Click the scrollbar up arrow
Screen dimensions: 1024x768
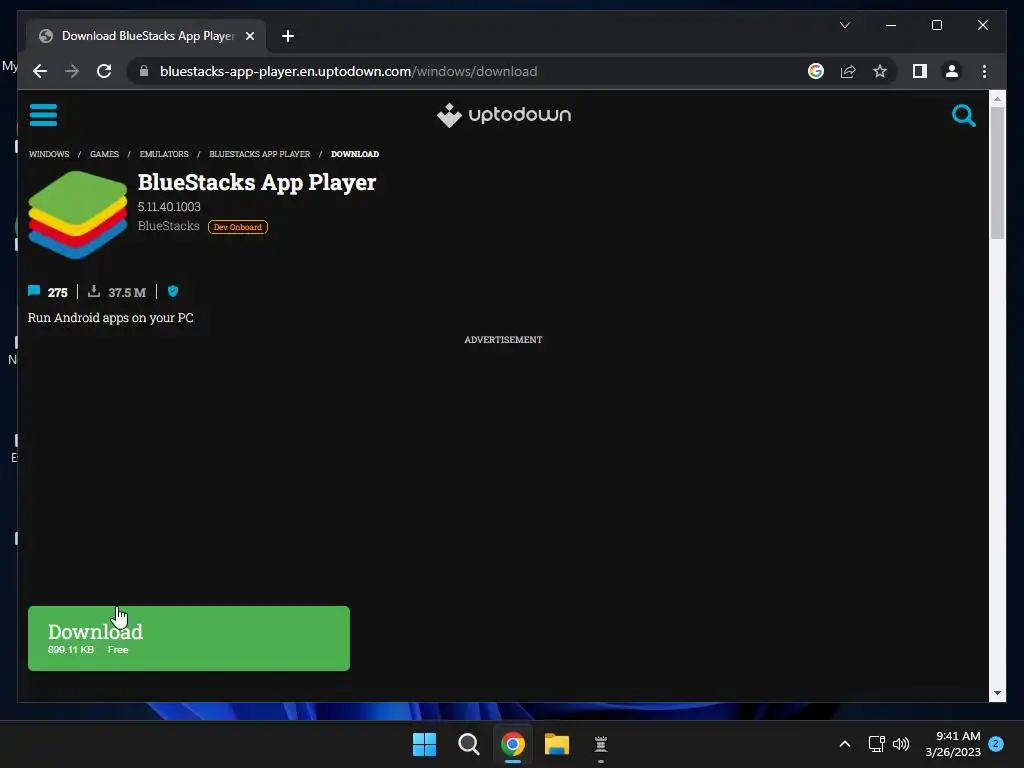(x=997, y=100)
